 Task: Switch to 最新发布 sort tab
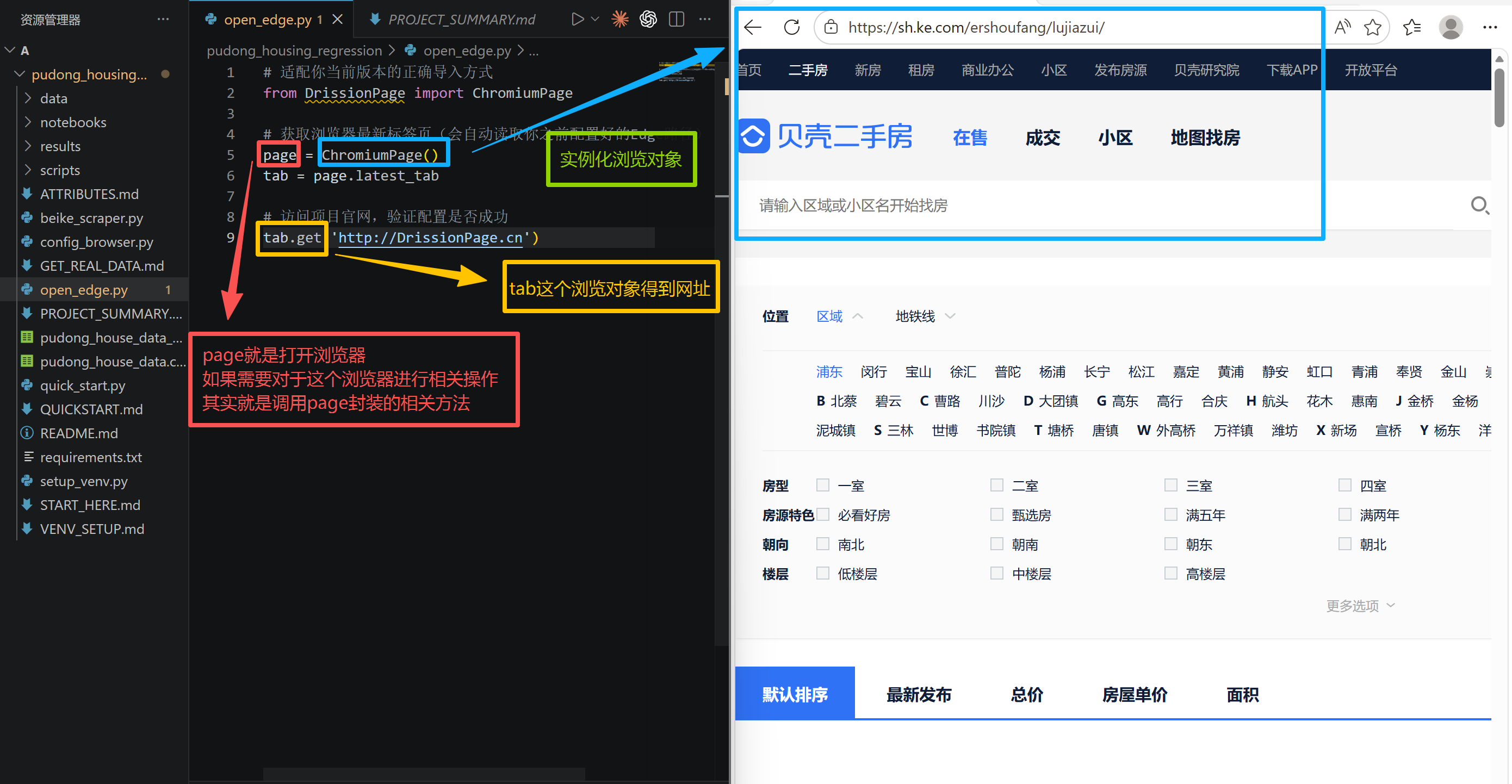click(919, 694)
